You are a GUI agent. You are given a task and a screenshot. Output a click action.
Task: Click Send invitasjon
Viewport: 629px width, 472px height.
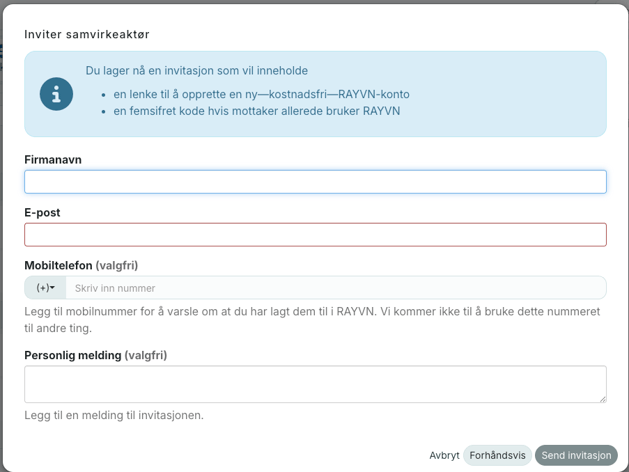click(x=576, y=455)
